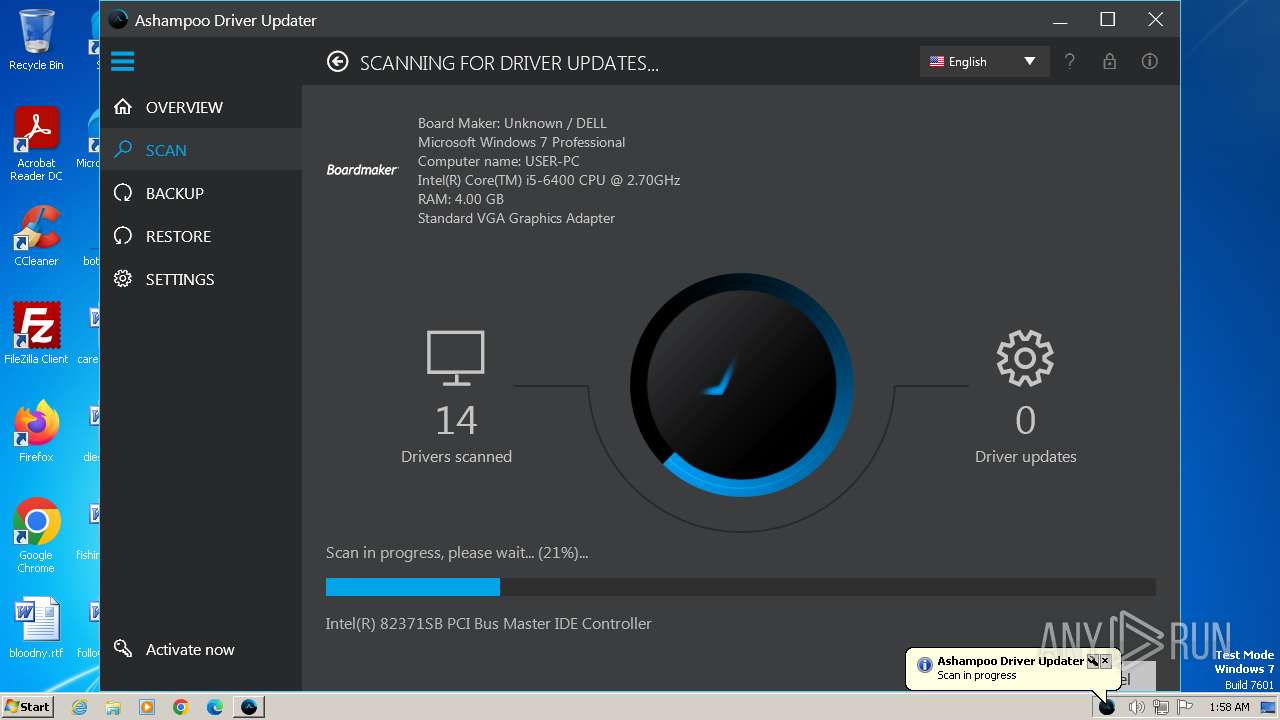1280x720 pixels.
Task: Open bloodny.rtf desktop file
Action: pyautogui.click(x=36, y=628)
